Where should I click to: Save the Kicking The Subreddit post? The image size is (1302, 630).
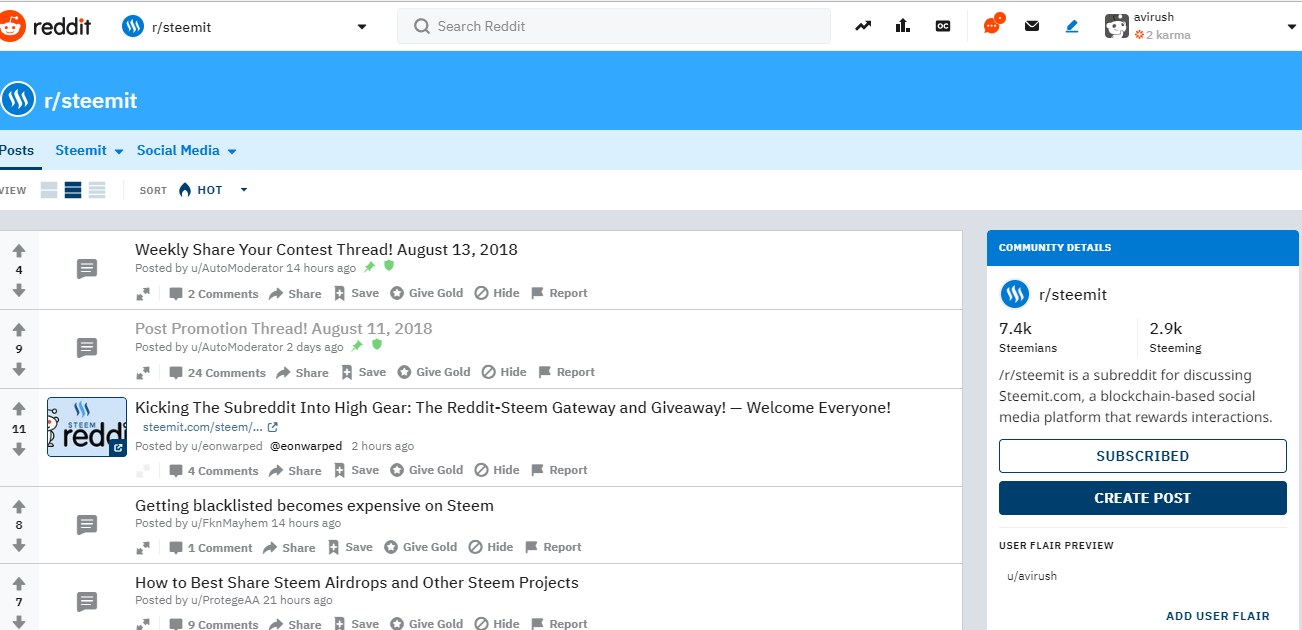pyautogui.click(x=356, y=470)
